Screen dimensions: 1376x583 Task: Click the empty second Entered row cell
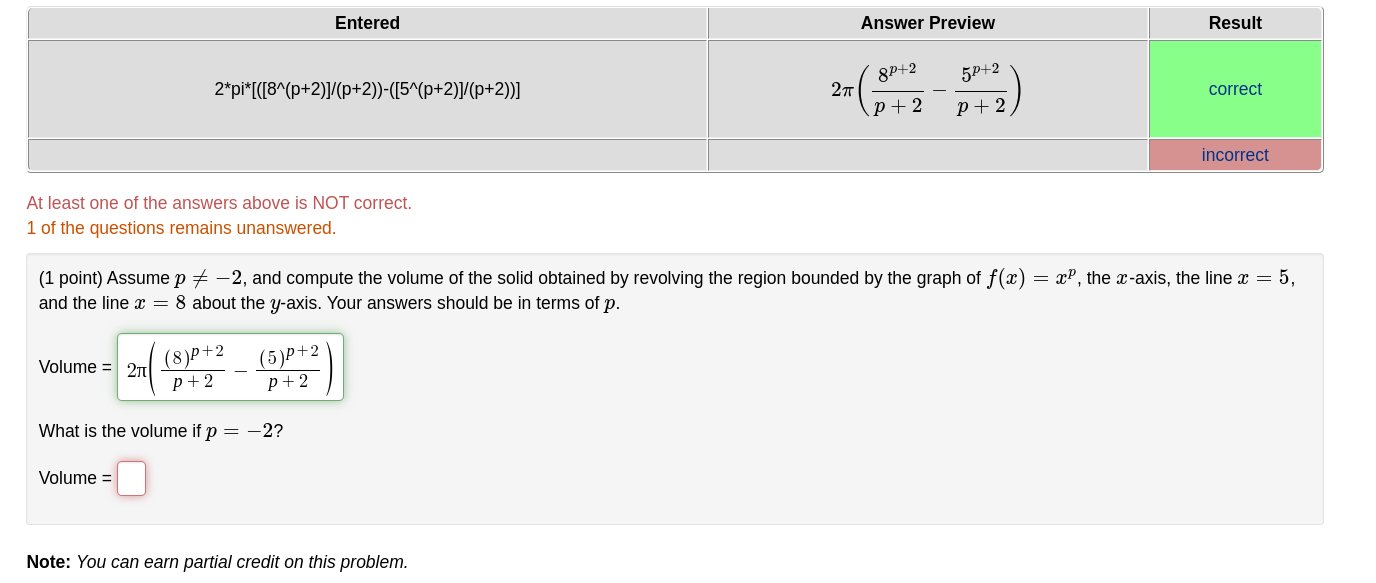tap(367, 154)
